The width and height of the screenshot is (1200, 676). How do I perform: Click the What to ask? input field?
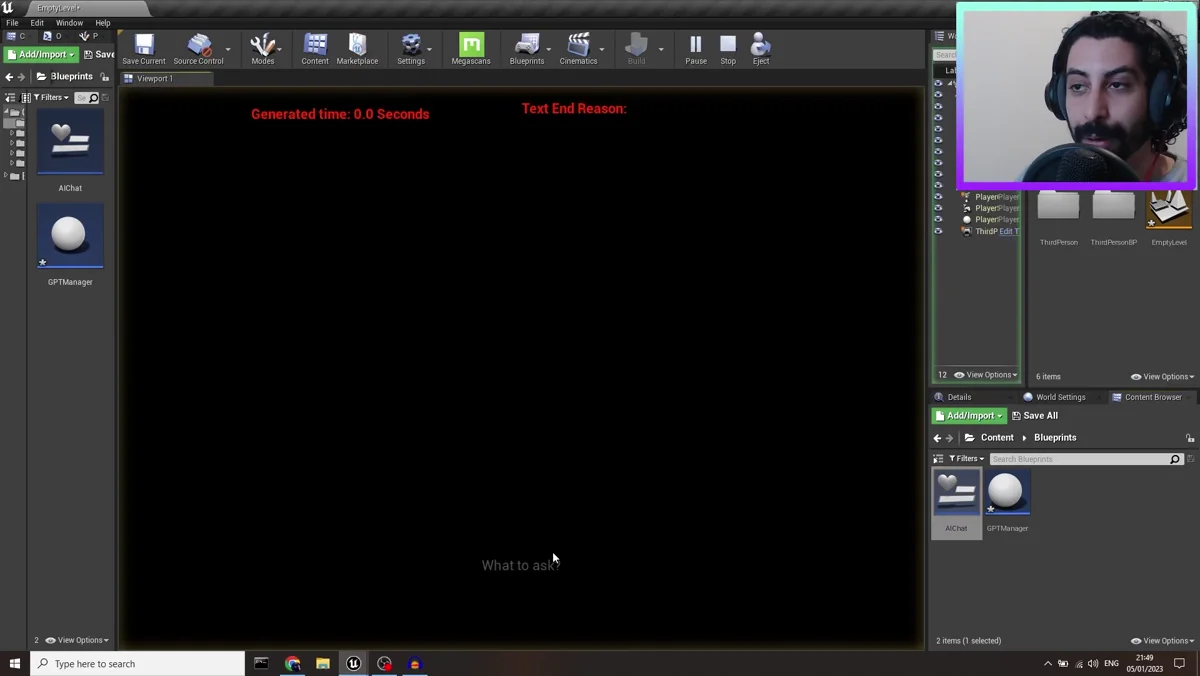click(521, 565)
